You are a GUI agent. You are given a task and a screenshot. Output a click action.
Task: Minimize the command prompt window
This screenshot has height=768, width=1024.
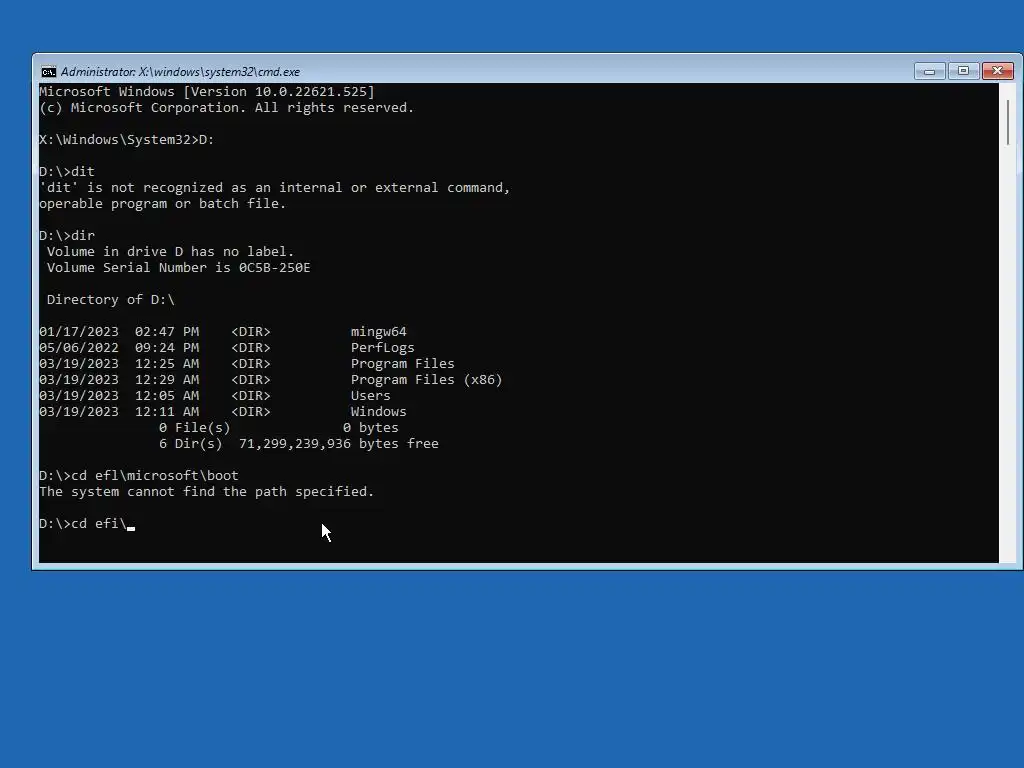click(929, 71)
